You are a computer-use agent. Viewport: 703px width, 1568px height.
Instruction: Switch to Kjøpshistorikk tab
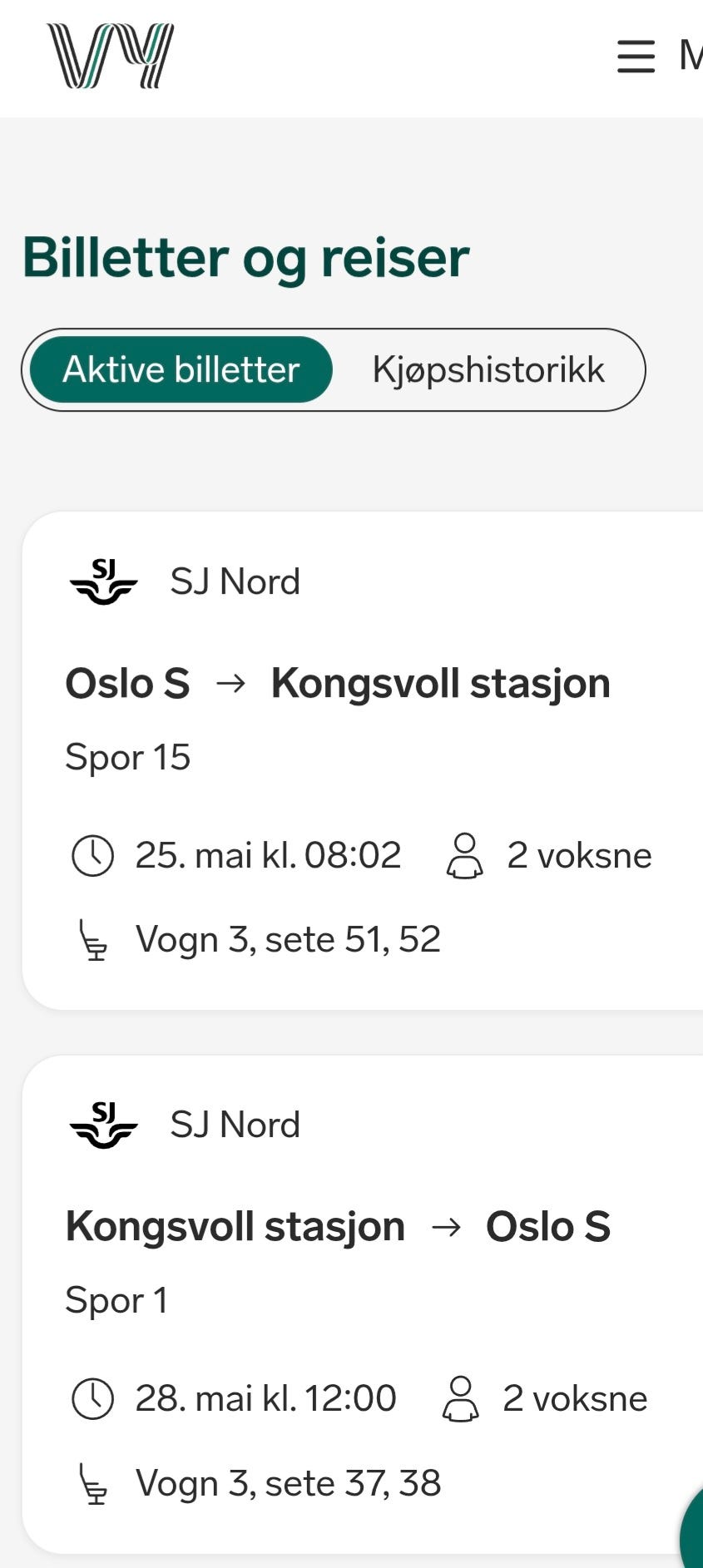coord(488,369)
